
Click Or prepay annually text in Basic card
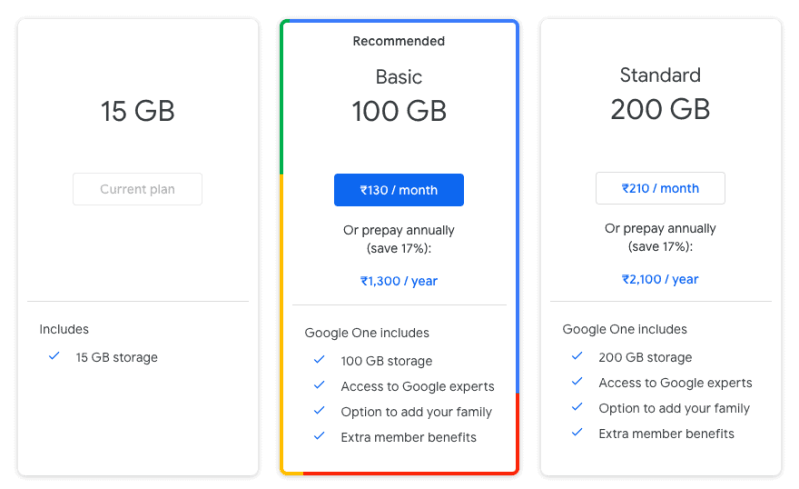click(x=399, y=239)
